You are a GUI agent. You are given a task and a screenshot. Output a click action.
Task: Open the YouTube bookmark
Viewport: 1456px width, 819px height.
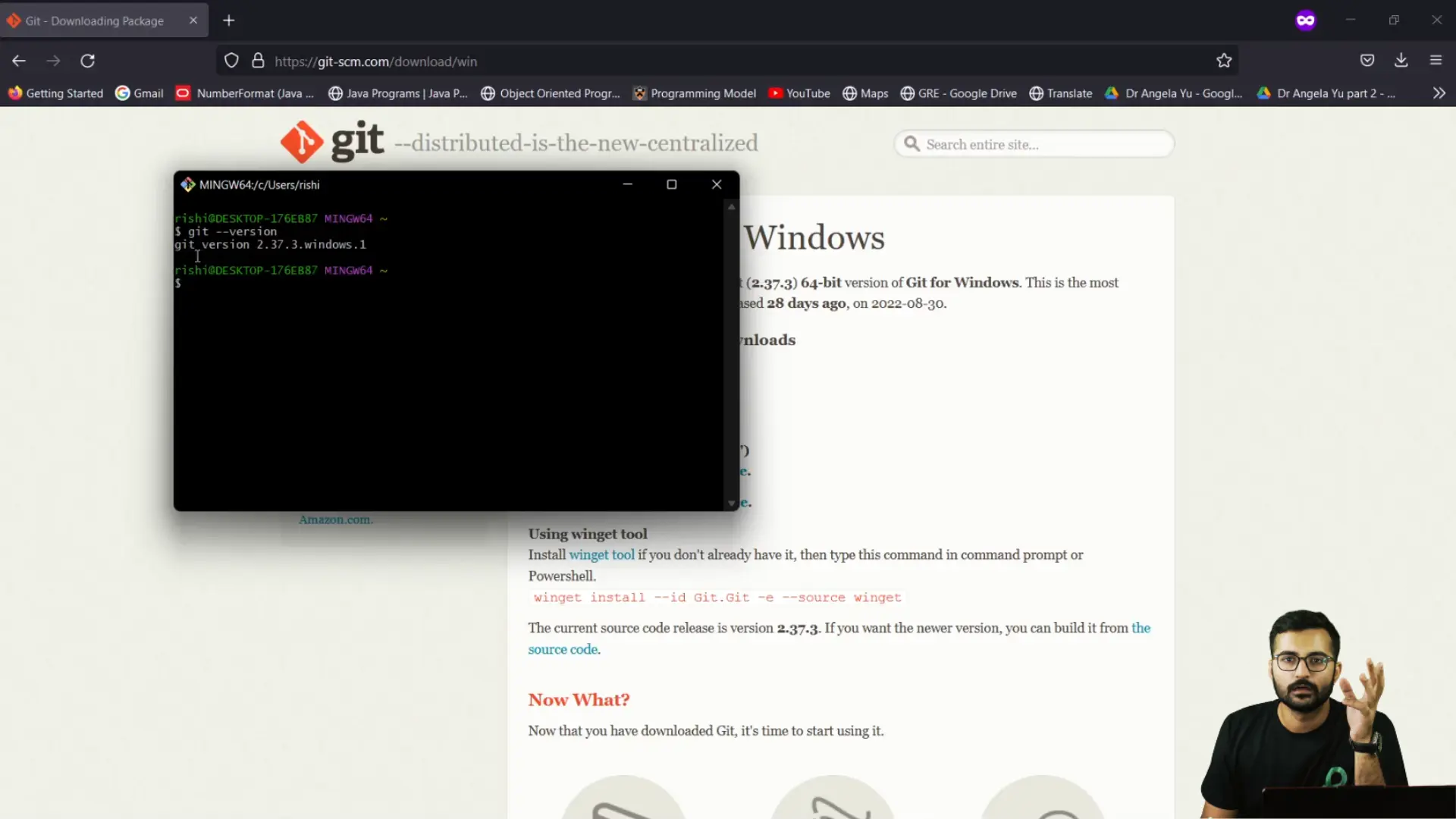[x=799, y=93]
